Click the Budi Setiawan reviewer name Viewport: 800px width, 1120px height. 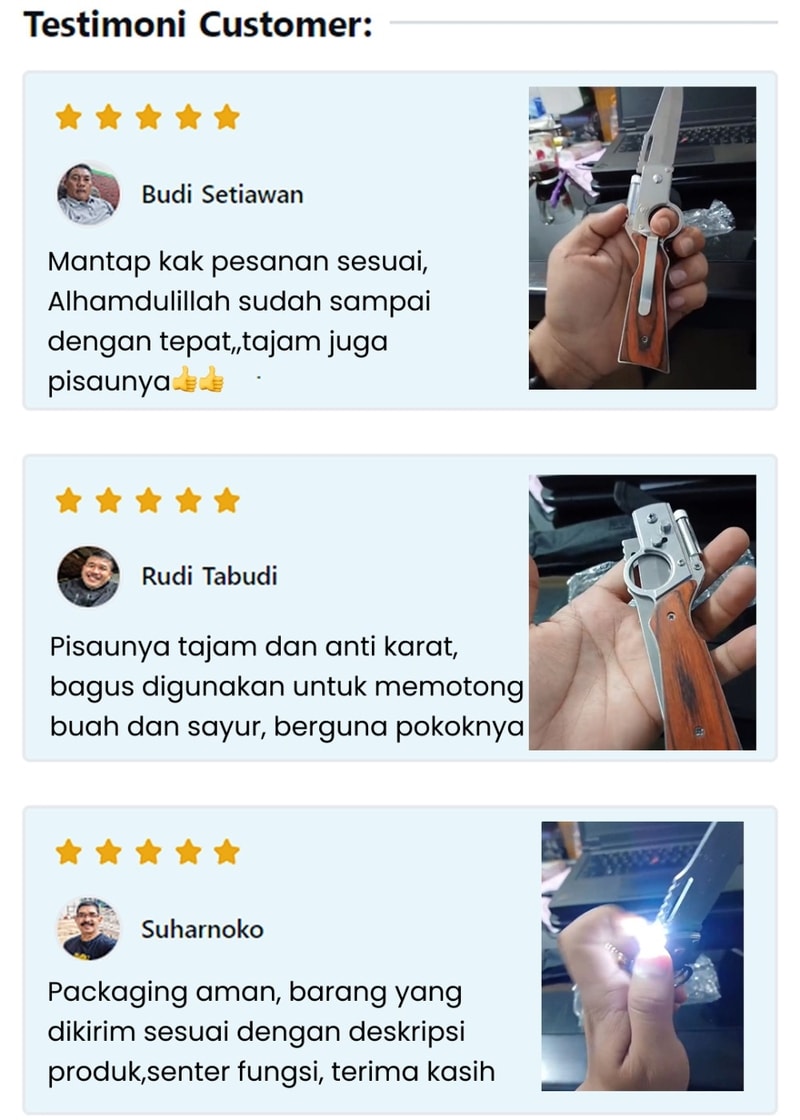click(x=222, y=194)
